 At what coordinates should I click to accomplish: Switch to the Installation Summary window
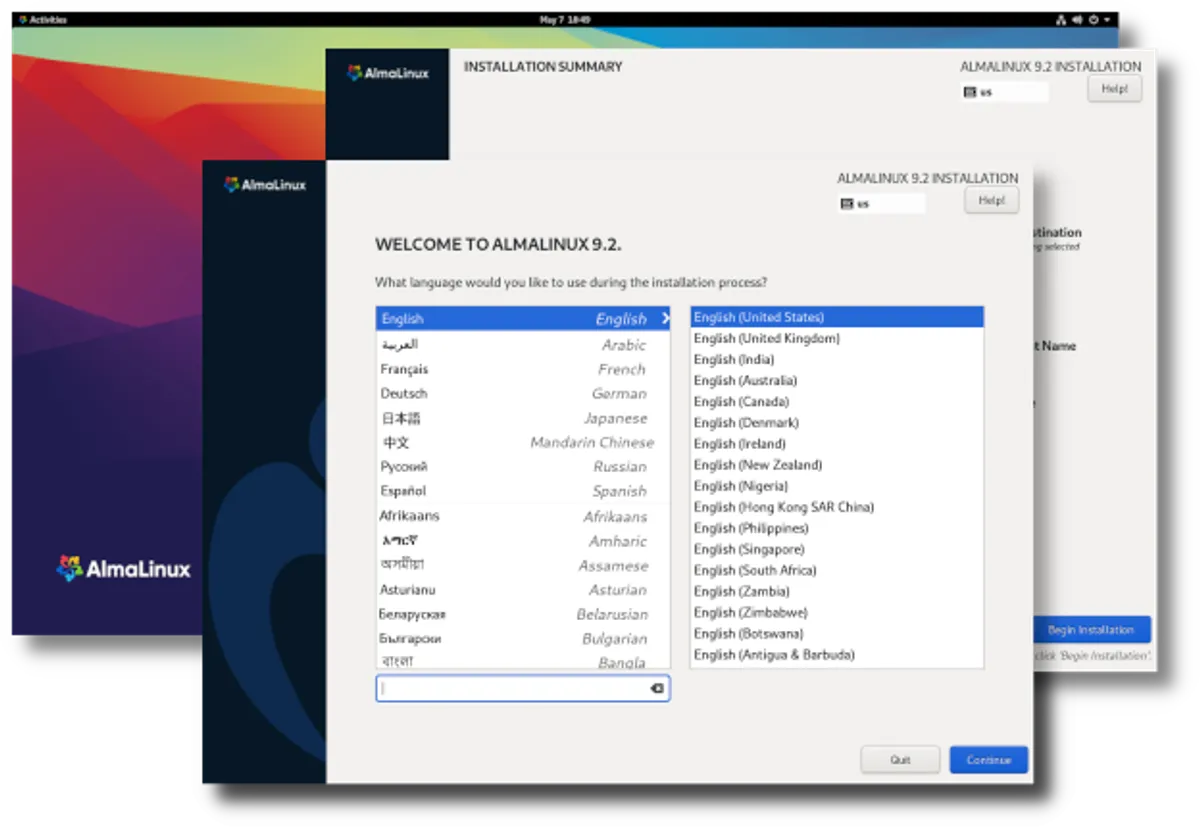coord(543,67)
